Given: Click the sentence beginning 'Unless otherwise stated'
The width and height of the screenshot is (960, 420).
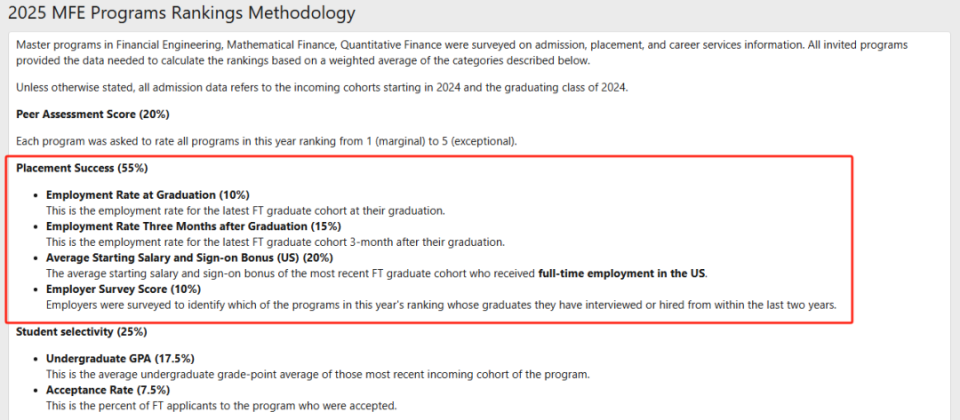Looking at the screenshot, I should pyautogui.click(x=323, y=88).
